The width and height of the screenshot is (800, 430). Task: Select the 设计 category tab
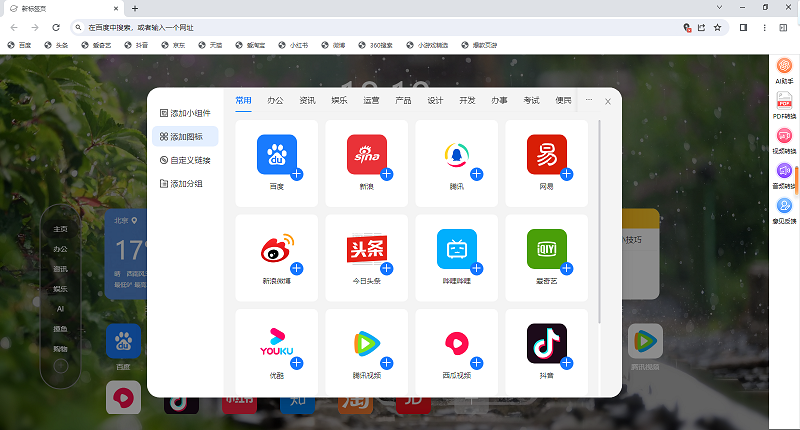435,100
